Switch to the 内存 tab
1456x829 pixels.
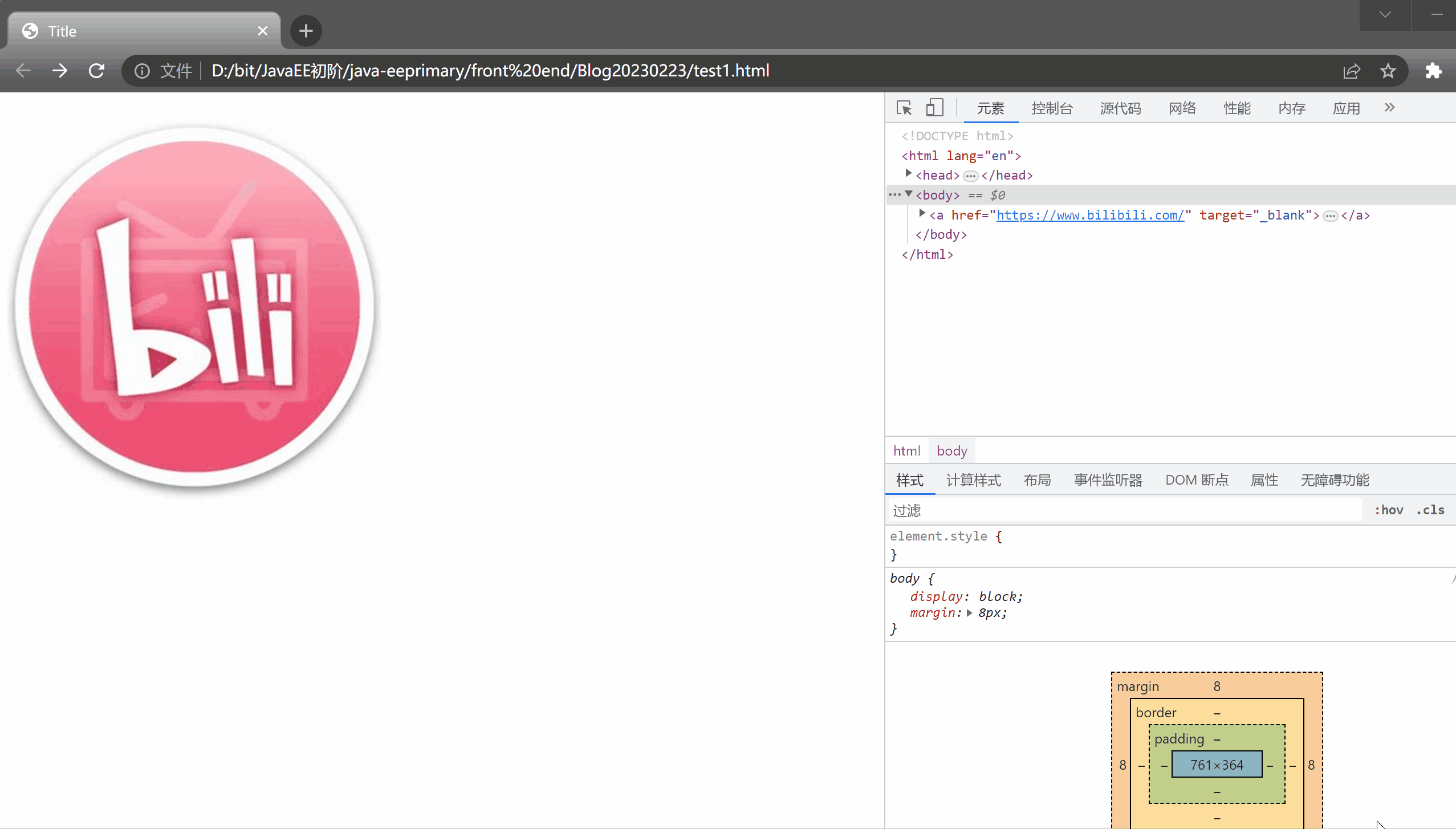pyautogui.click(x=1292, y=108)
